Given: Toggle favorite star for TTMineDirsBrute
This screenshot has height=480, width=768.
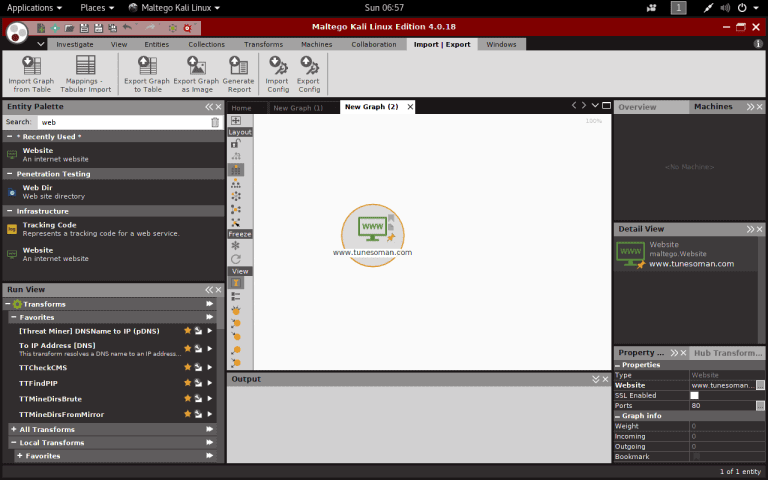Looking at the screenshot, I should coord(187,399).
